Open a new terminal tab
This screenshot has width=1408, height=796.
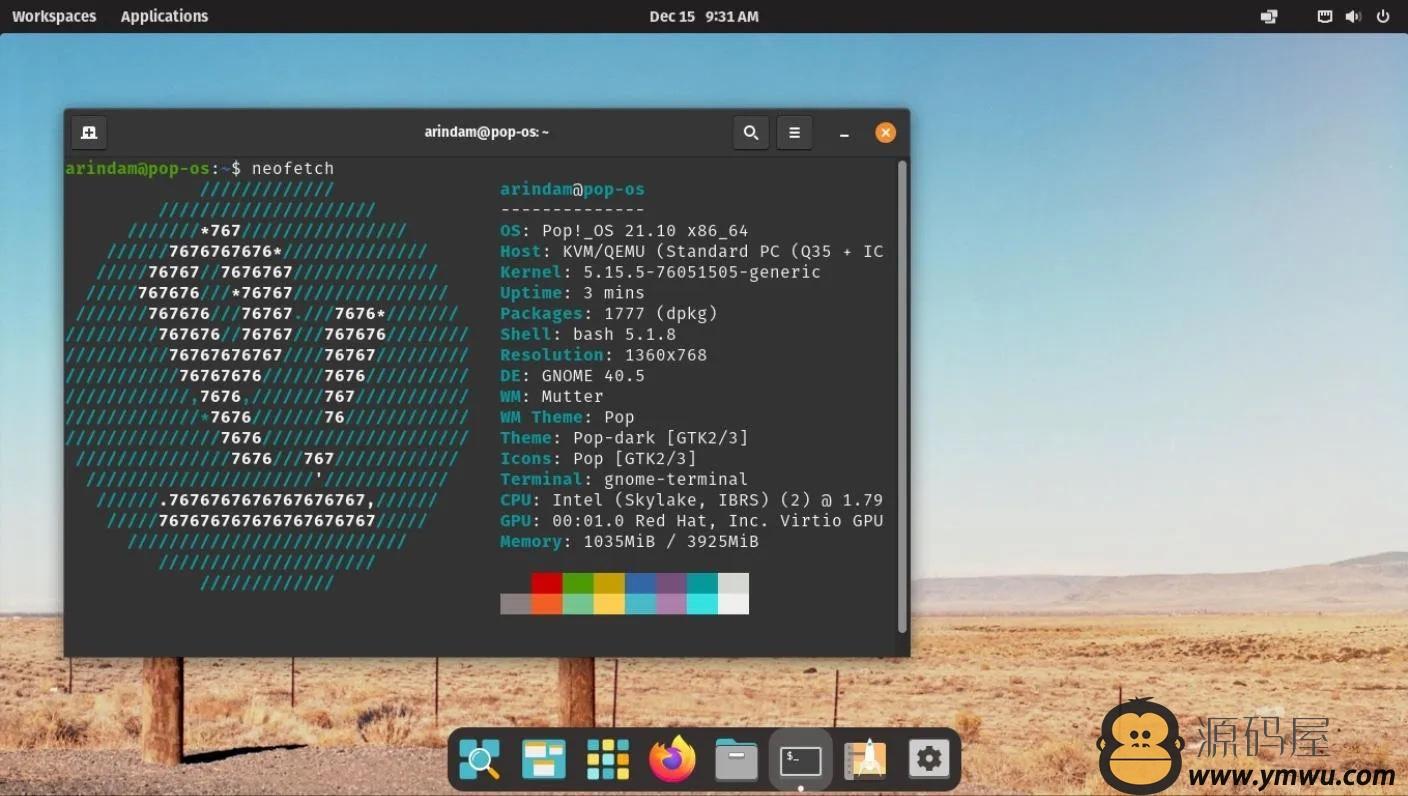(89, 132)
